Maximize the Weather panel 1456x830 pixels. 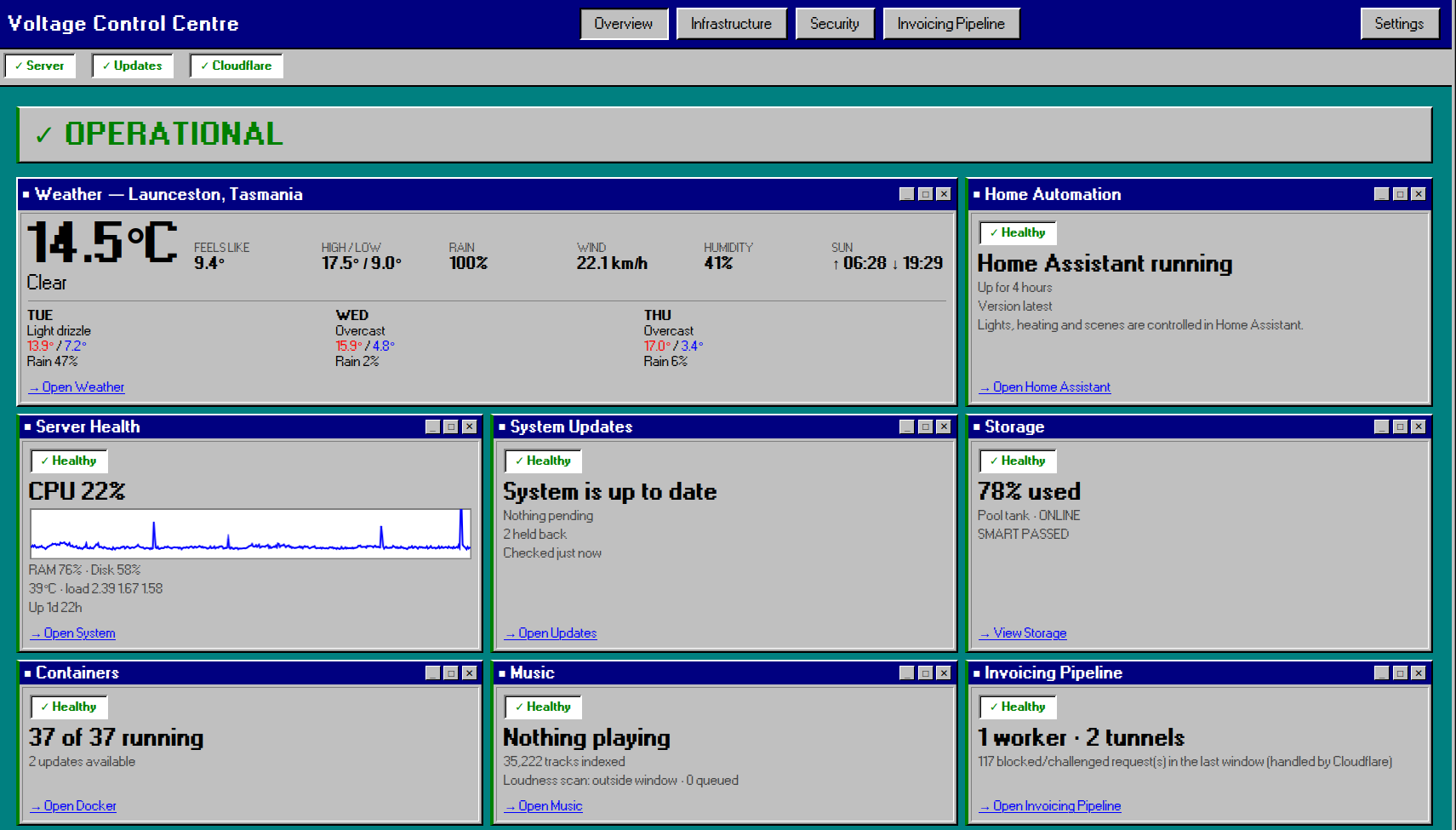click(x=926, y=194)
